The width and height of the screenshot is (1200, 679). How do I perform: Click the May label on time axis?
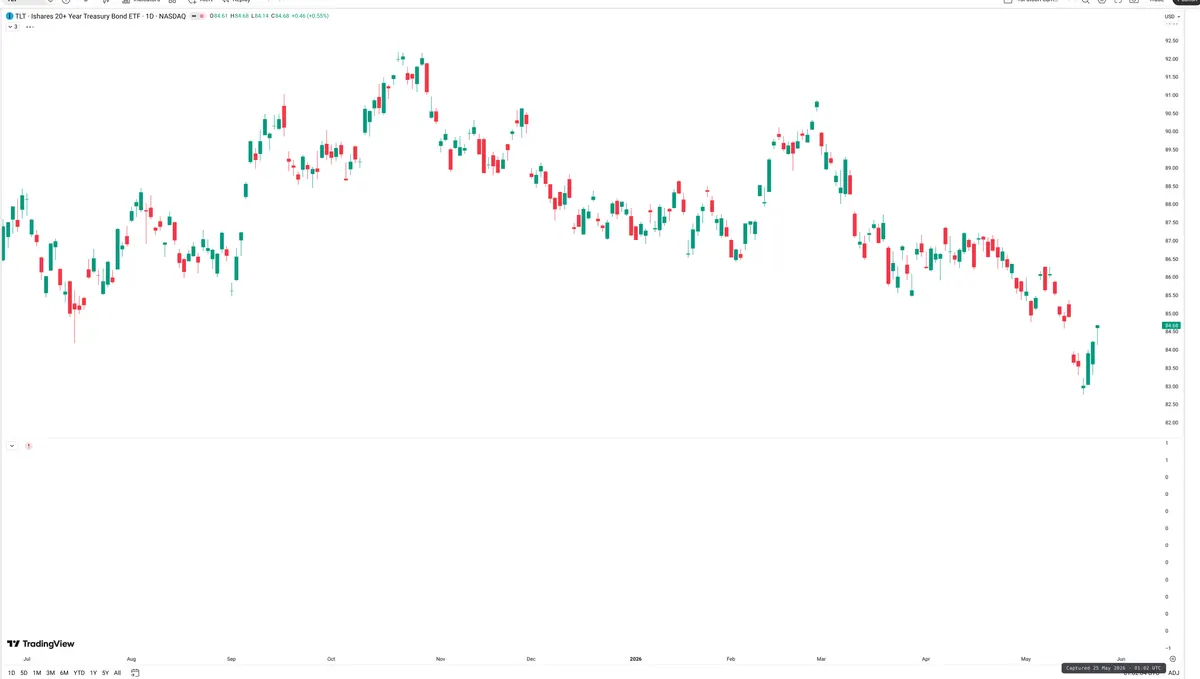pyautogui.click(x=1026, y=659)
